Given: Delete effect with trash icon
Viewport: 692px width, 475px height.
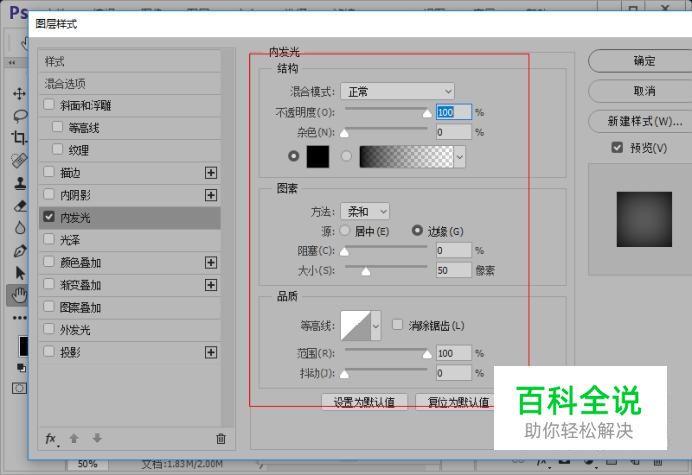Looking at the screenshot, I should pyautogui.click(x=221, y=438).
